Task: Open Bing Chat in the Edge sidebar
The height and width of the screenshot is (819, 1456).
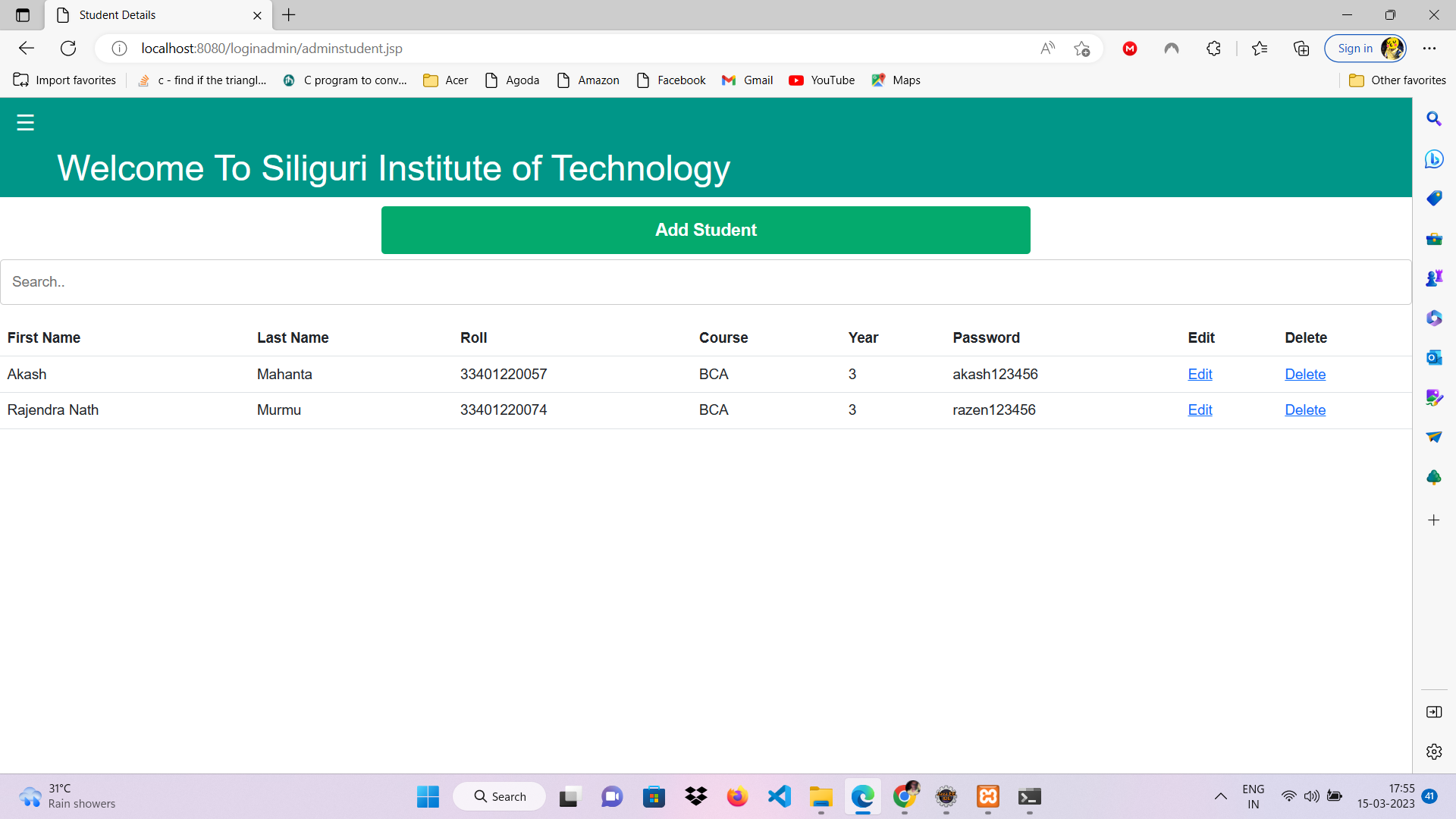Action: tap(1434, 159)
